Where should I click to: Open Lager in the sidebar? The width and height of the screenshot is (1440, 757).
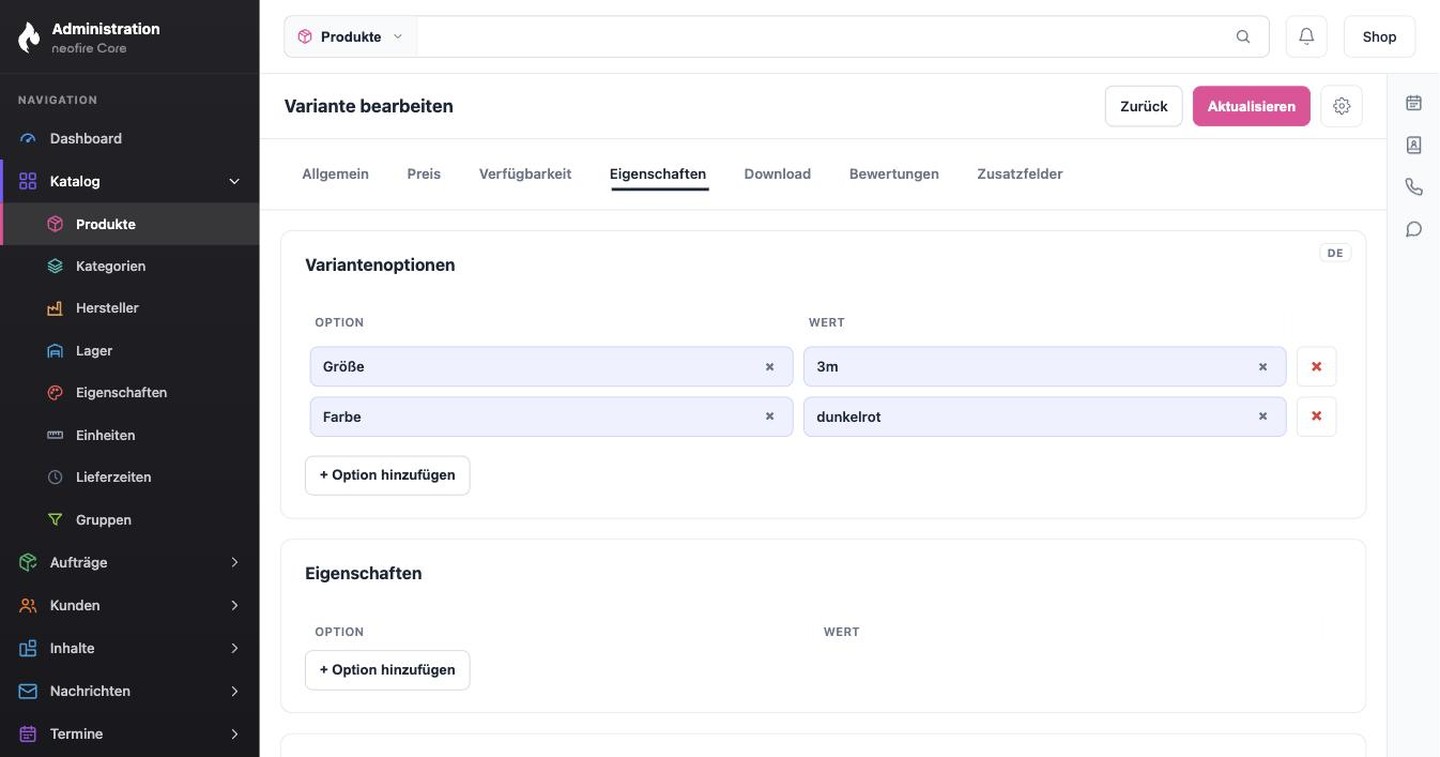130,351
